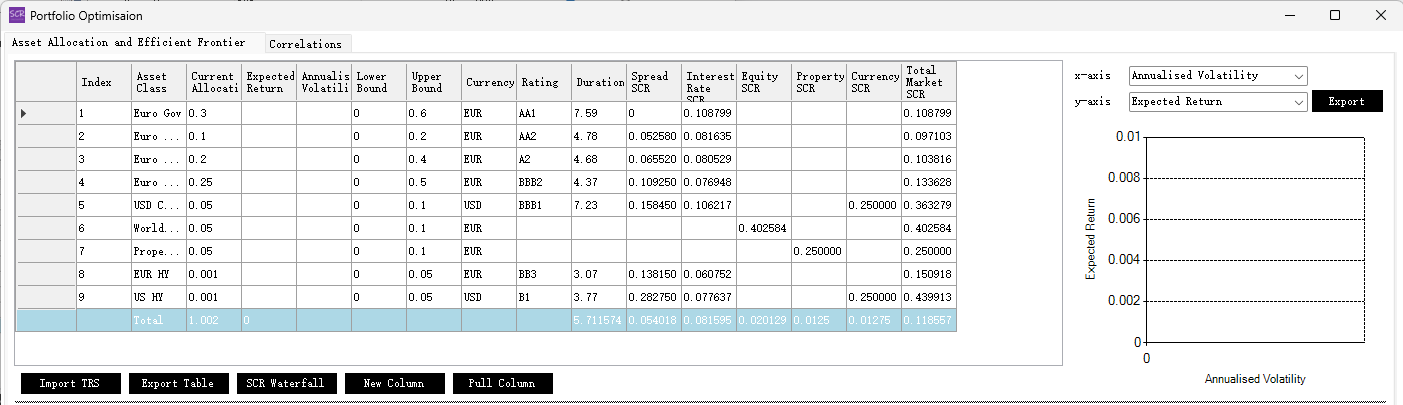Select Asset Allocation and Efficient Frontier tab
Viewport: 1403px width, 405px height.
128,43
